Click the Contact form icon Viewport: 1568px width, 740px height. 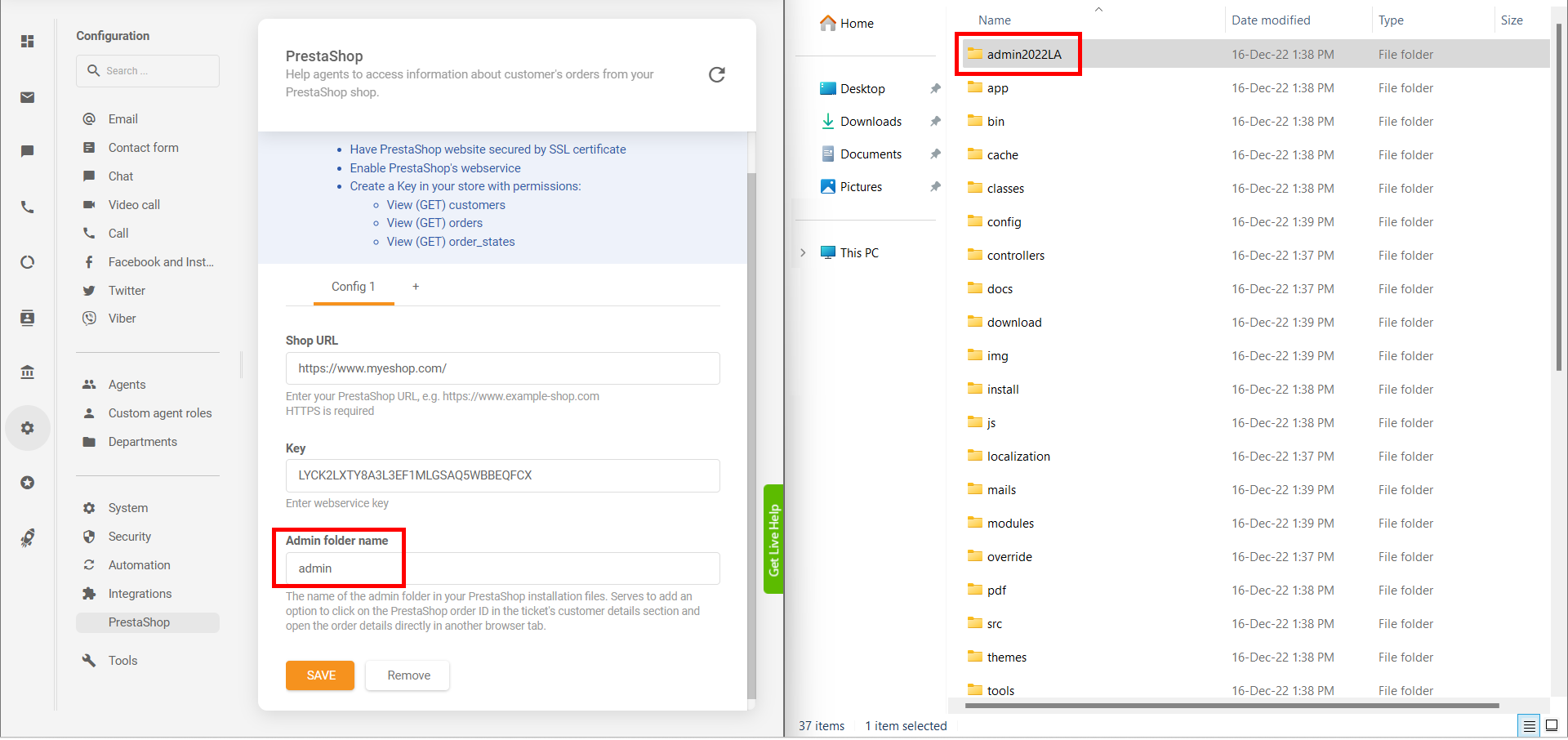(89, 148)
